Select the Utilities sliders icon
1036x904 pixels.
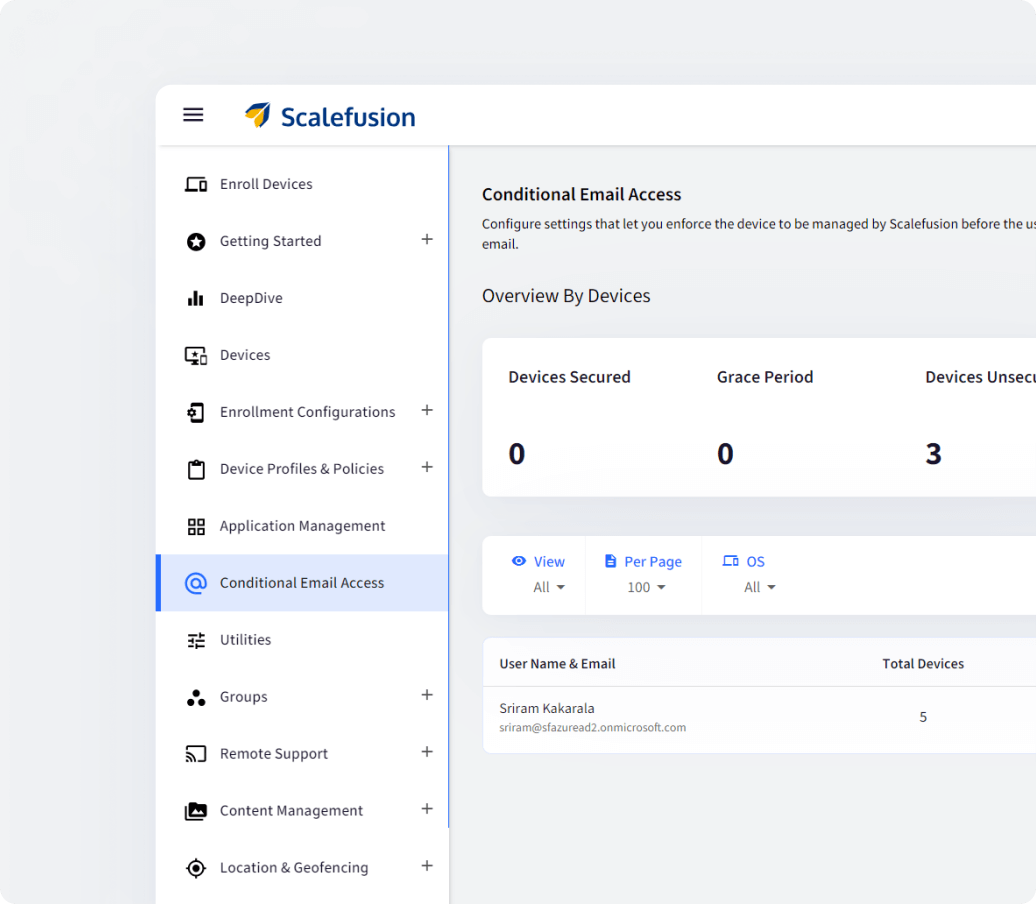[x=196, y=640]
